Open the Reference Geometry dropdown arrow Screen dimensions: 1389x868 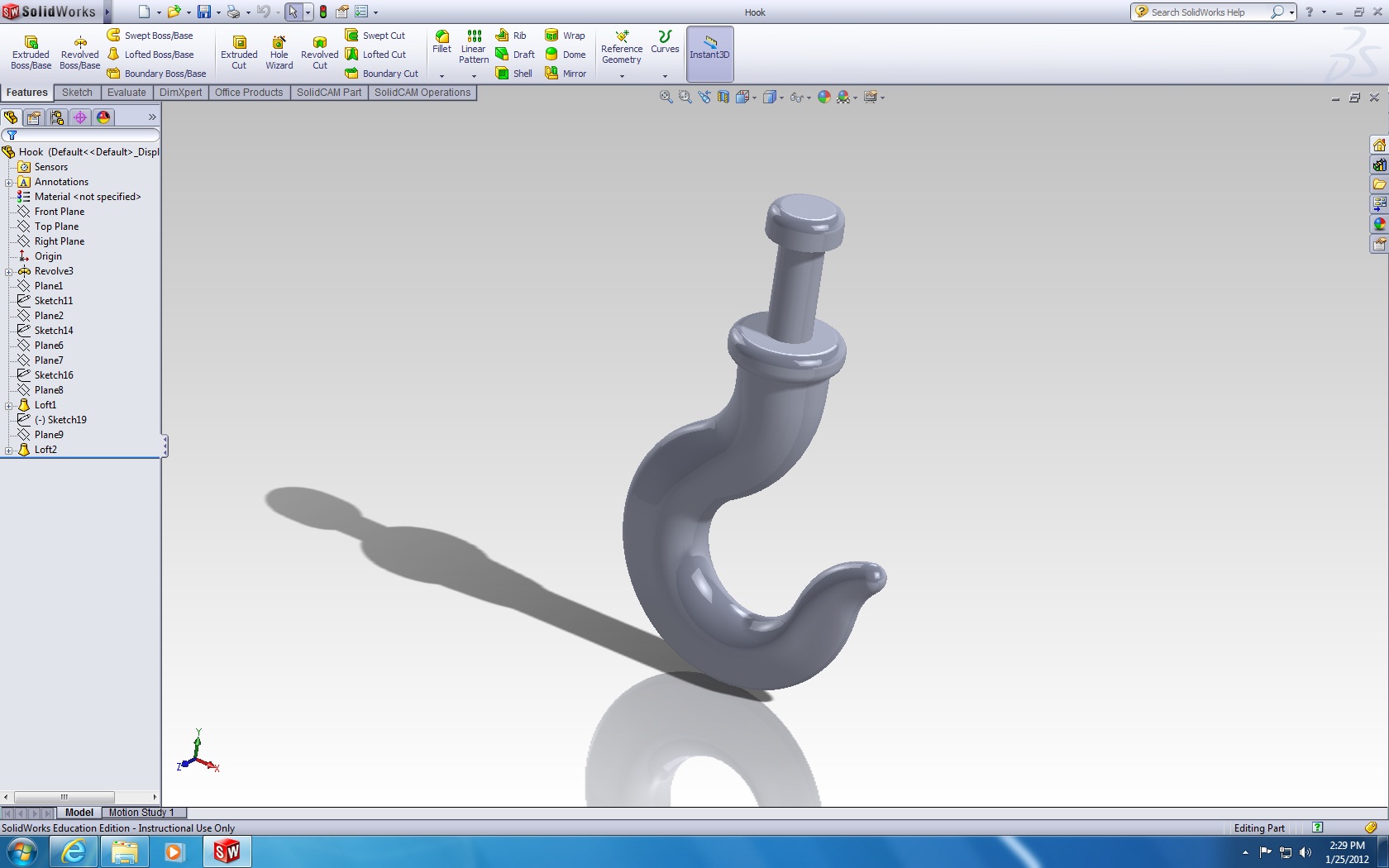(x=622, y=76)
